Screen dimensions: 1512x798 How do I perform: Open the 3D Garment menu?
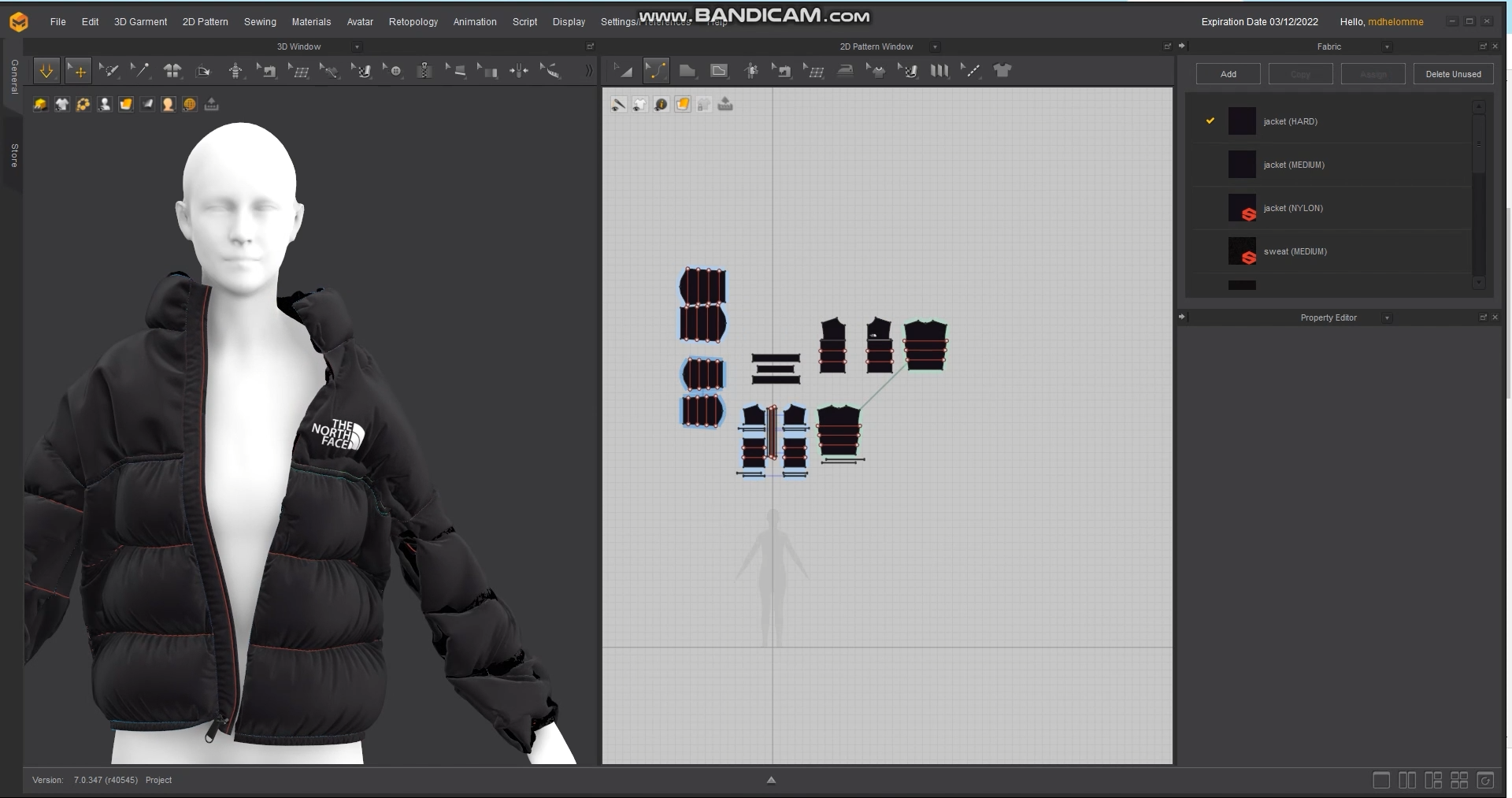[140, 22]
